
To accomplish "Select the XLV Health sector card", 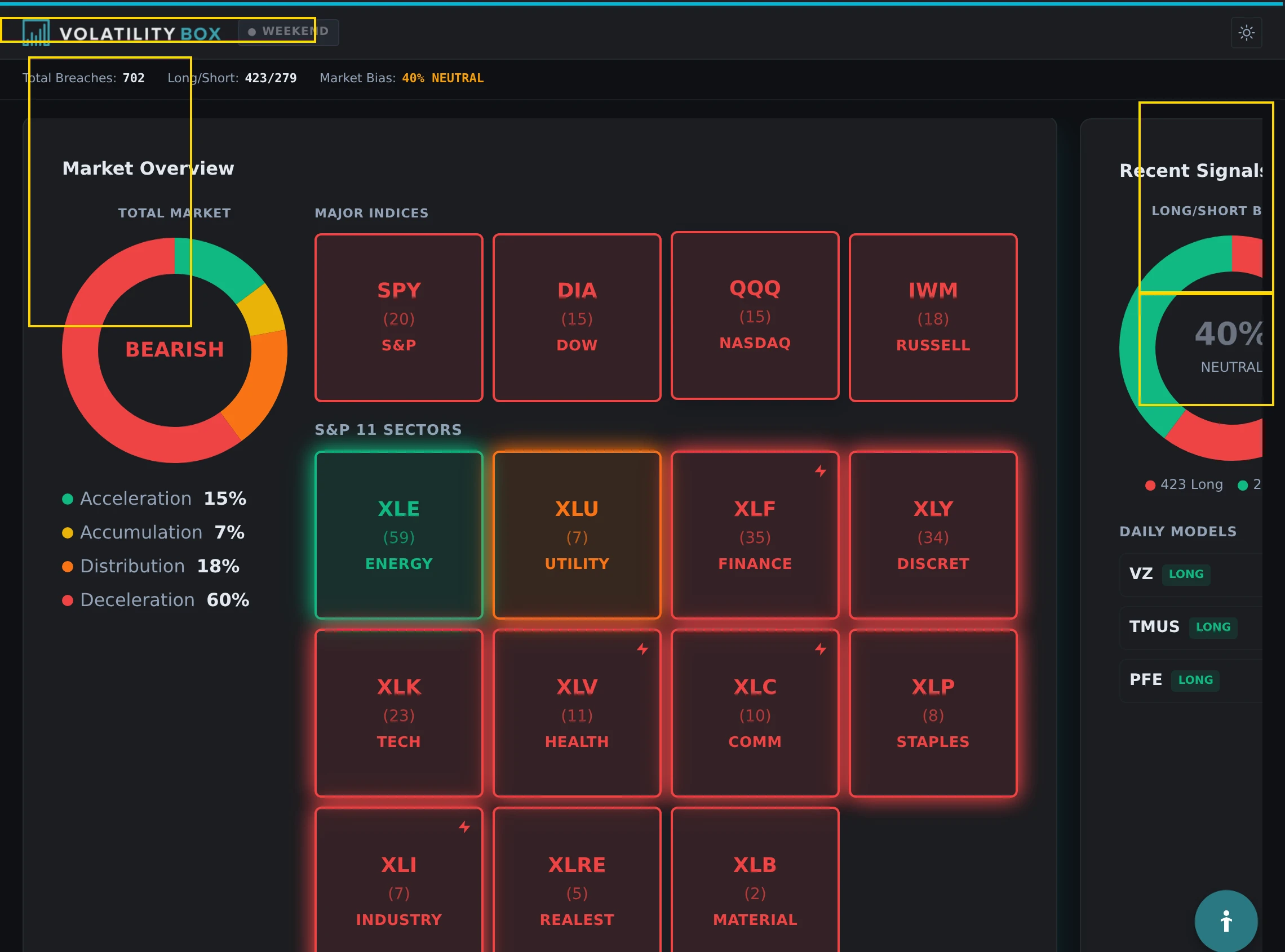I will pos(577,713).
